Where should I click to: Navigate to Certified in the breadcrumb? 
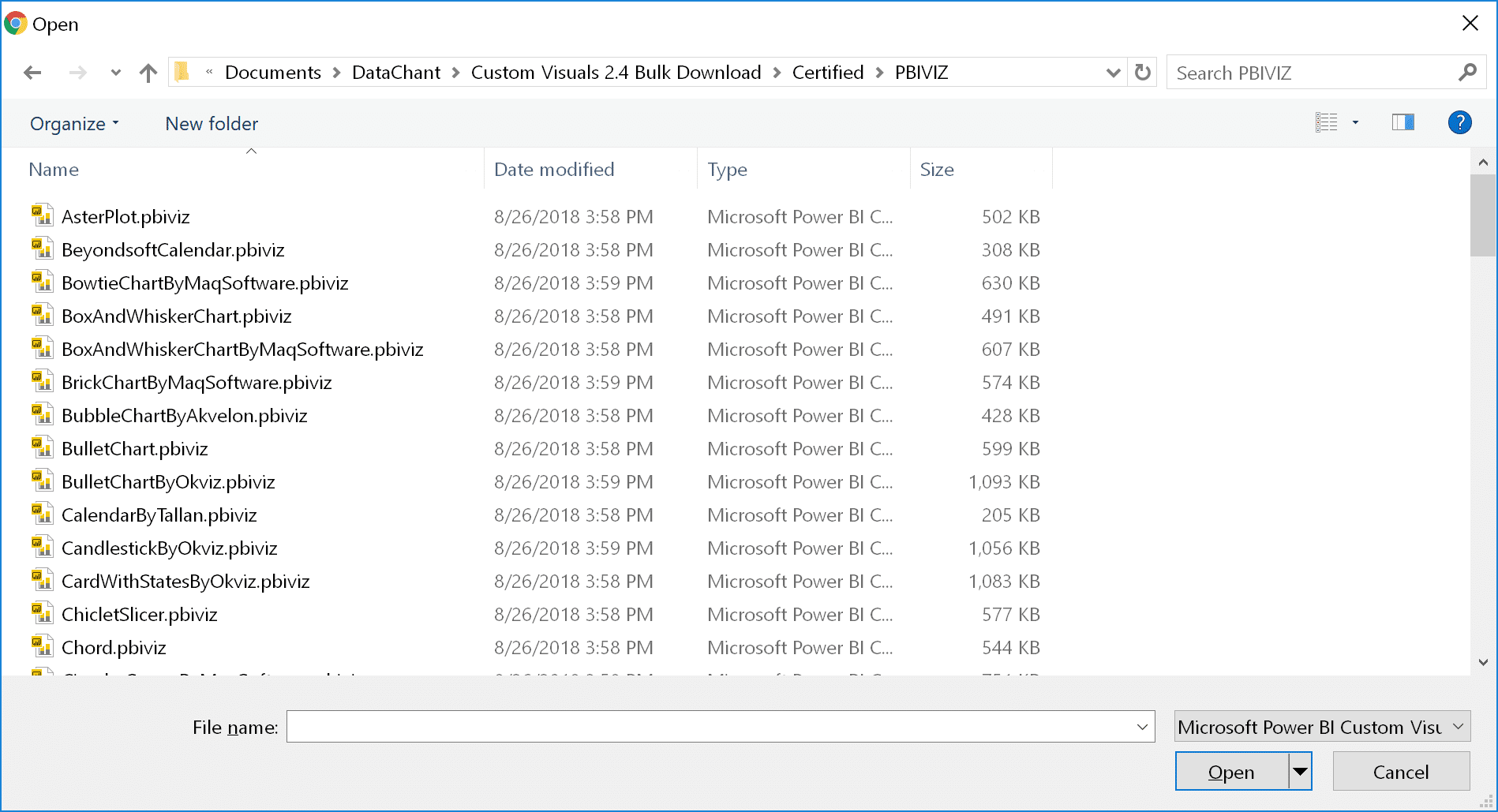click(x=828, y=73)
